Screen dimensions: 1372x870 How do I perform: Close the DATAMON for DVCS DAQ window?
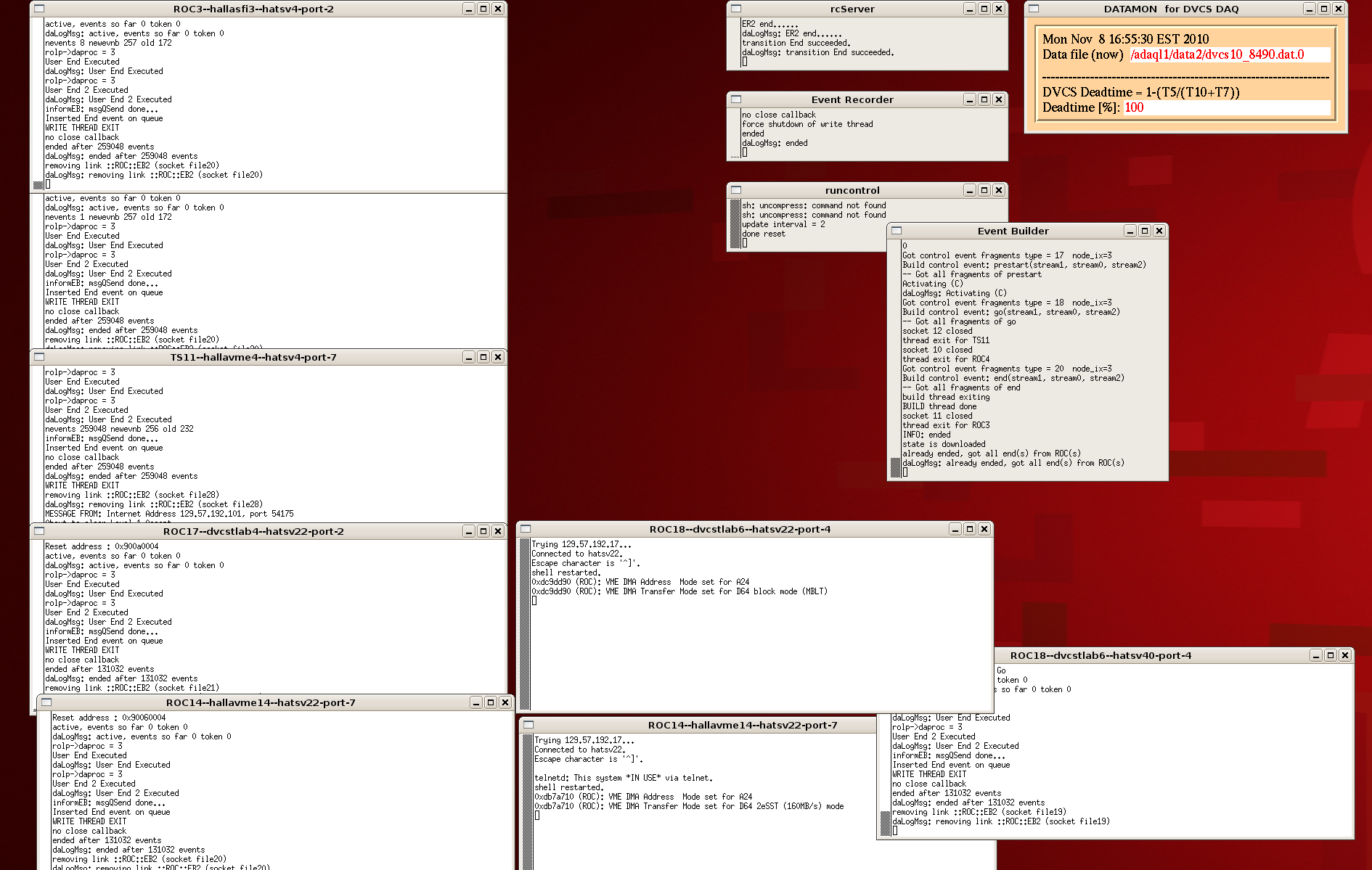point(1339,9)
